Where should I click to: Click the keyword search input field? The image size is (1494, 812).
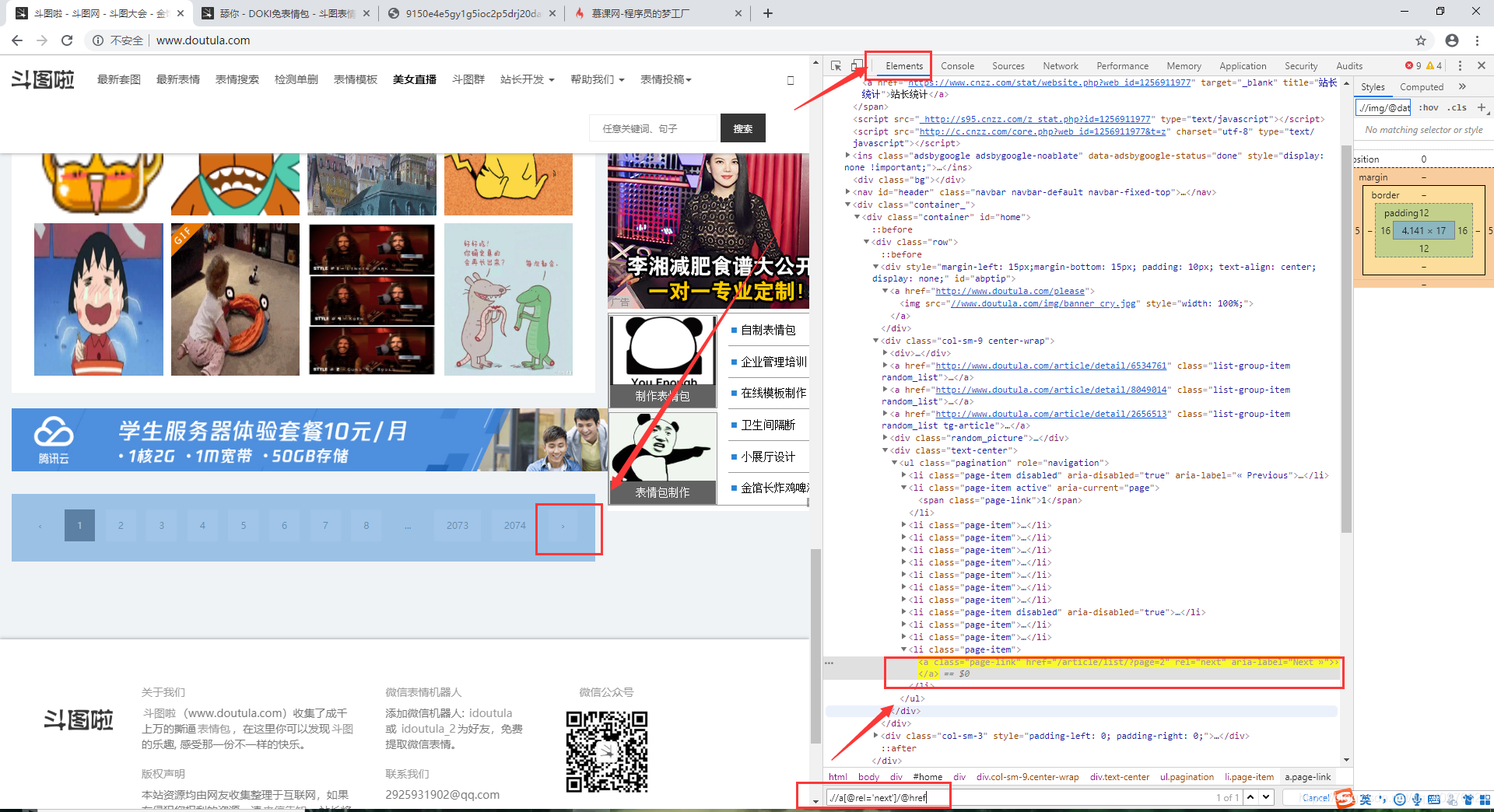[653, 128]
